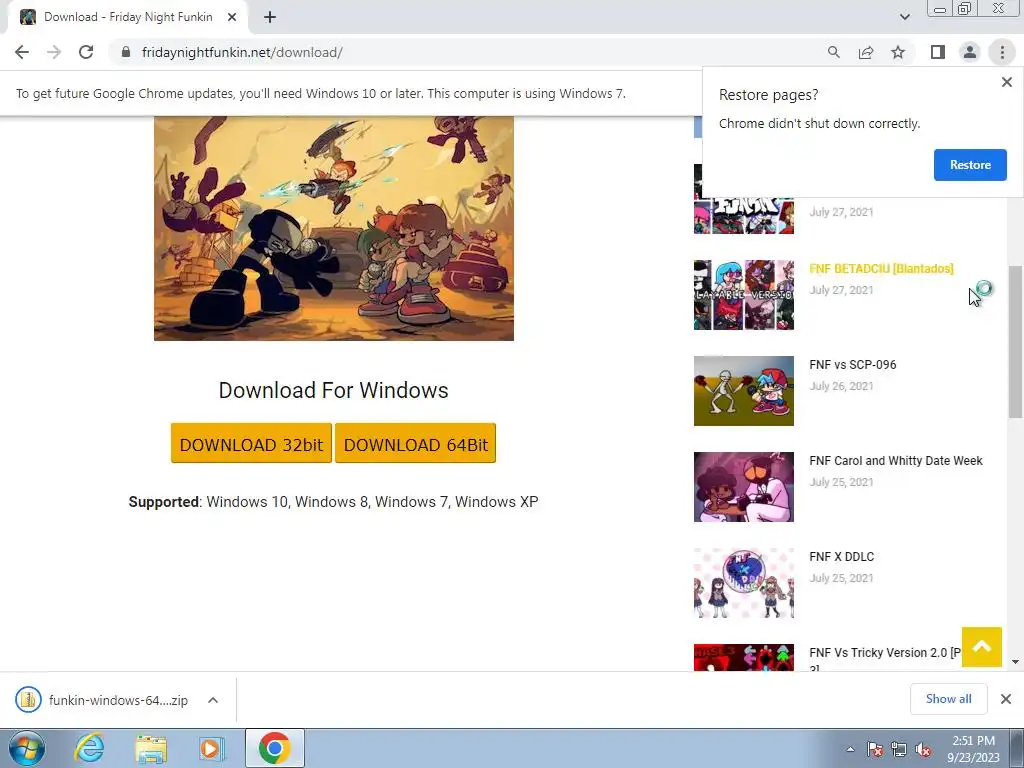Expand the download item options chevron
Screen dimensions: 1024x768
[x=213, y=700]
